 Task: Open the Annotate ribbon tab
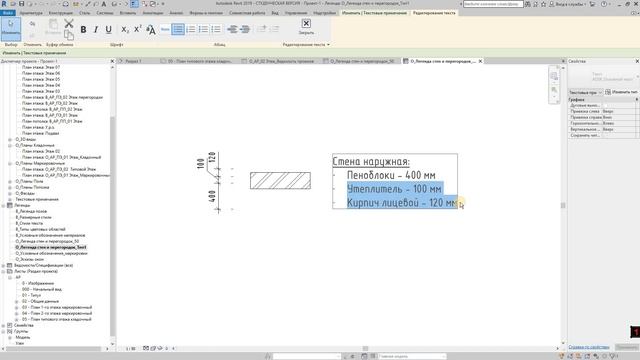point(153,13)
